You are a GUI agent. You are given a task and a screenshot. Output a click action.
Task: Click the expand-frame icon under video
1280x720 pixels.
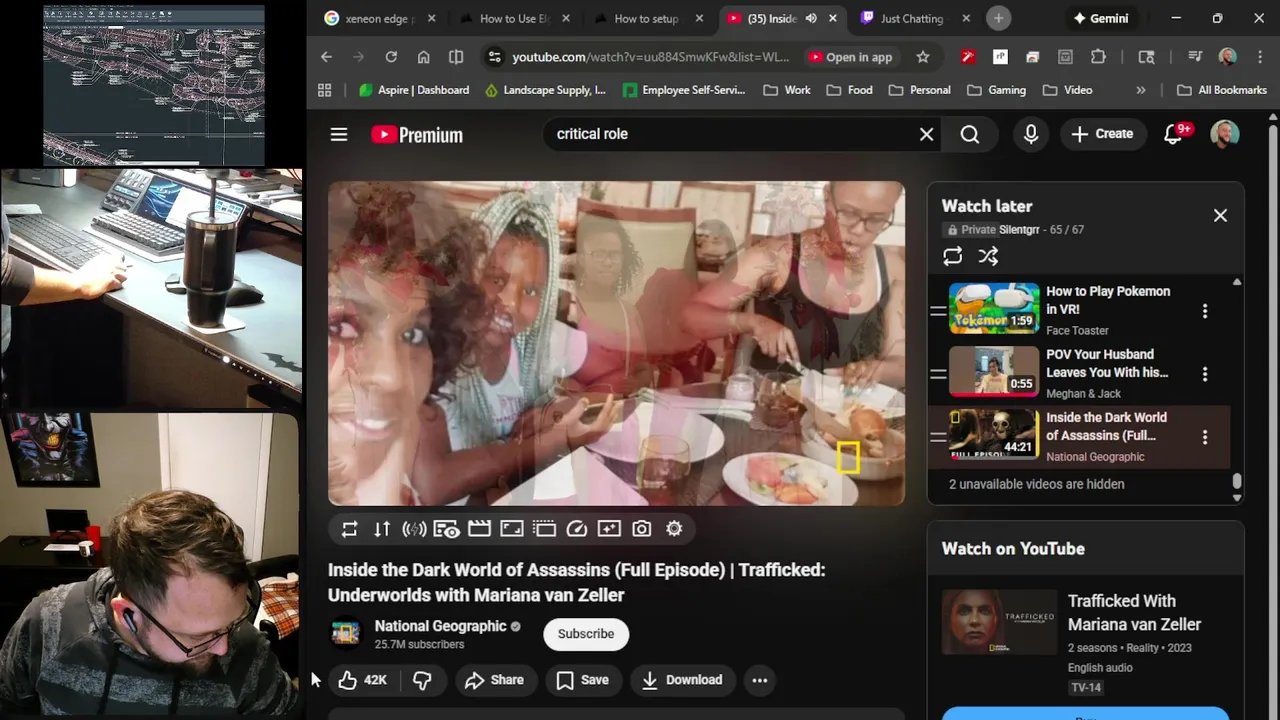pyautogui.click(x=512, y=529)
